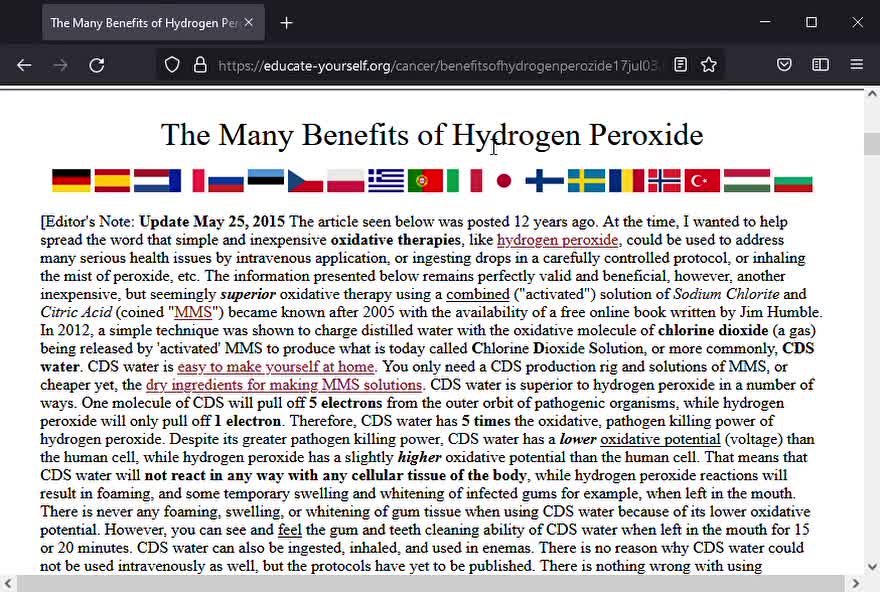
Task: Open a new tab with the plus button
Action: (x=286, y=23)
